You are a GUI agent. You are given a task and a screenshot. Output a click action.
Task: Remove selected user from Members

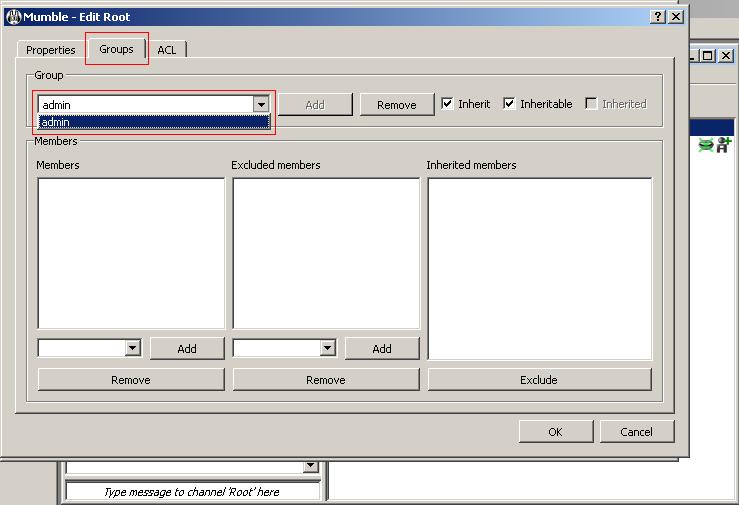point(131,380)
